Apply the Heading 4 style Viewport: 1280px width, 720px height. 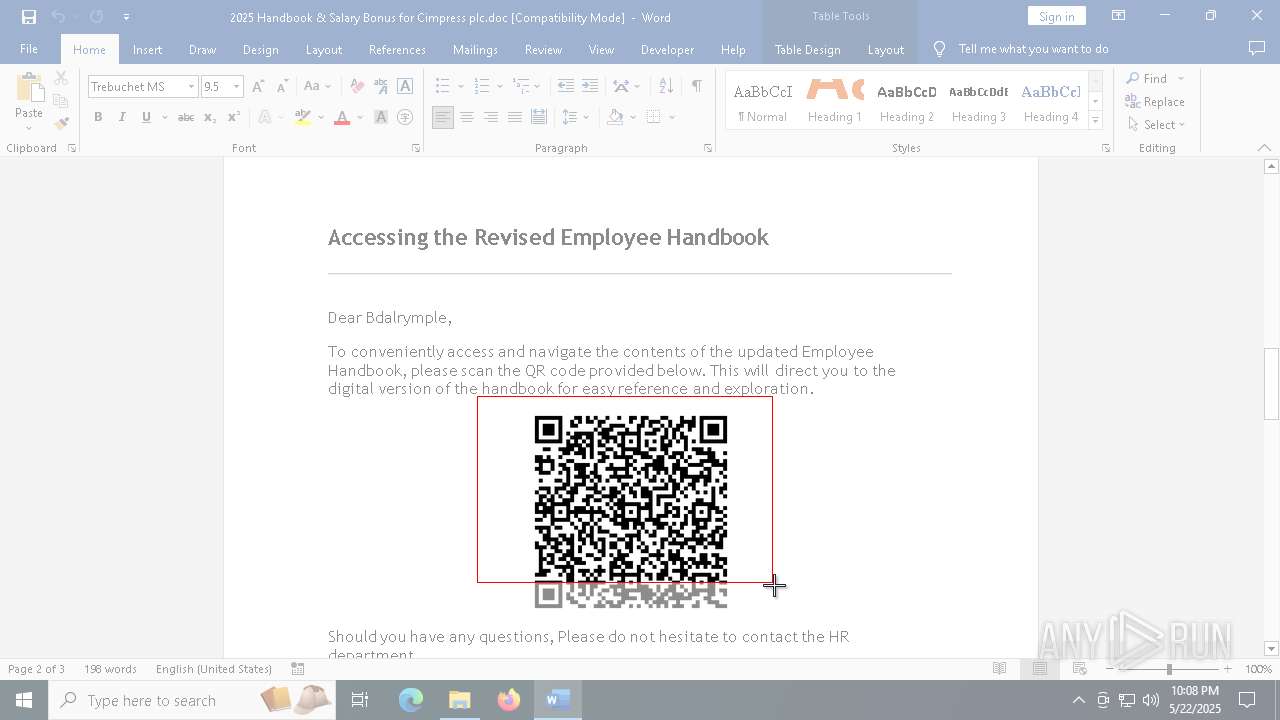click(x=1051, y=102)
